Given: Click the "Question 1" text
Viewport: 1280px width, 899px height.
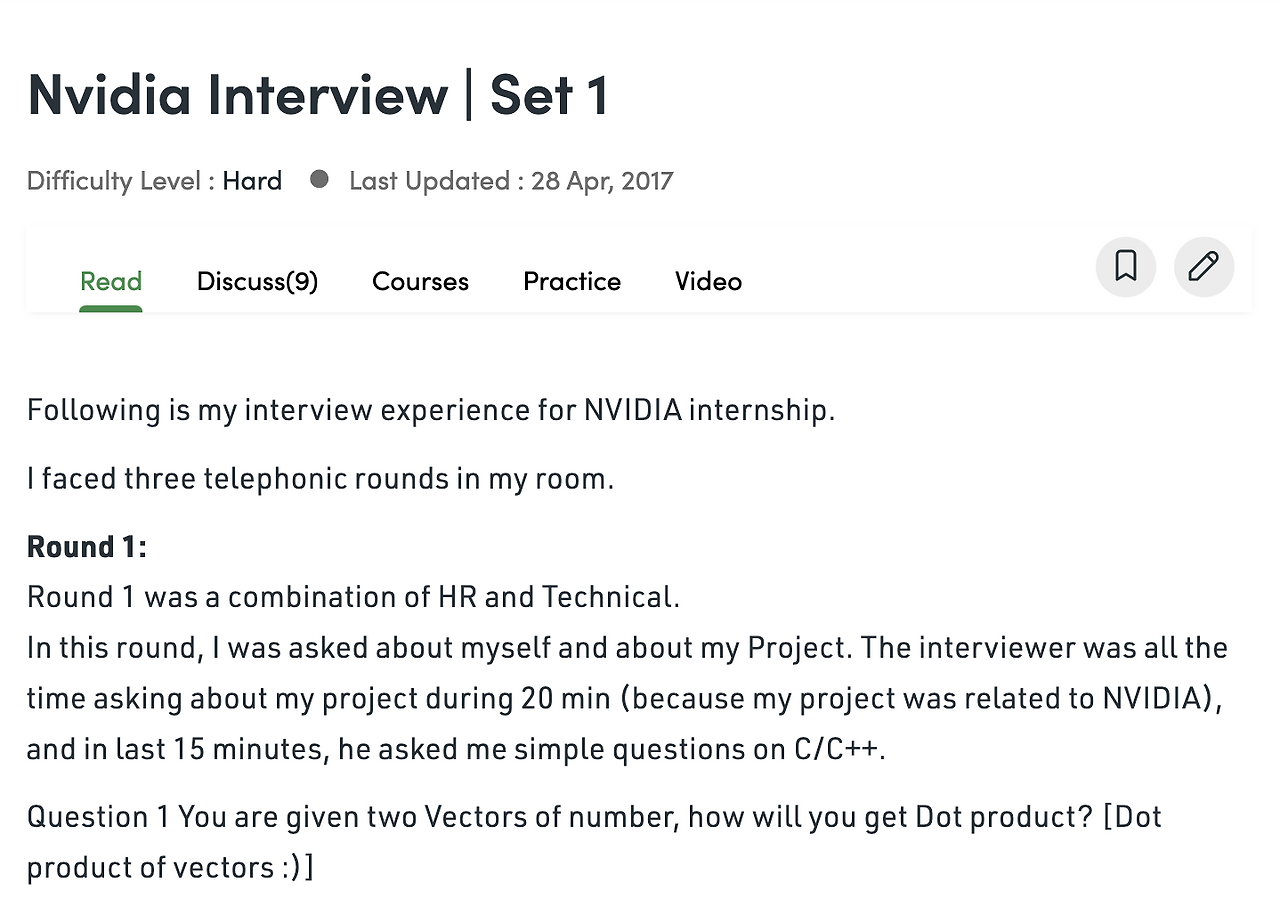Looking at the screenshot, I should tap(98, 817).
